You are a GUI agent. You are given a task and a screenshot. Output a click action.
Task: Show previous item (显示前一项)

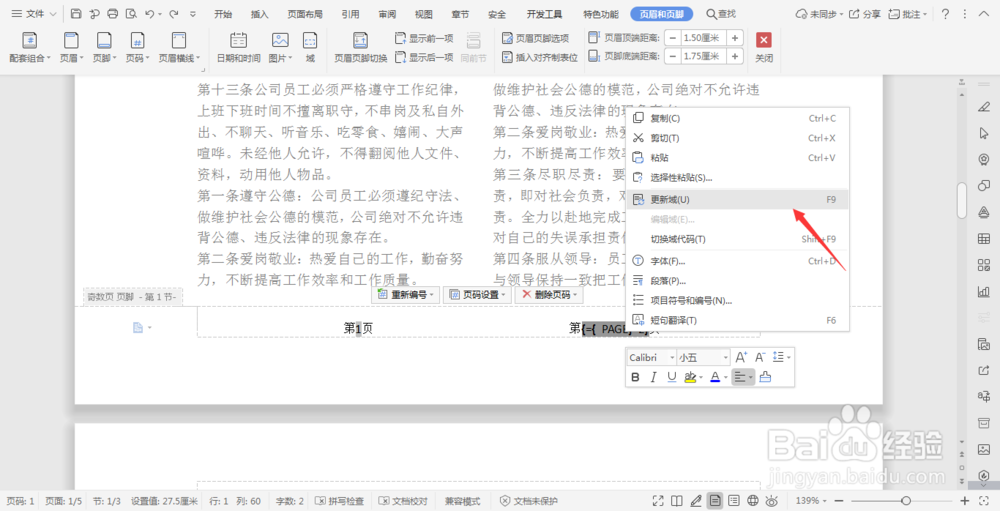423,38
